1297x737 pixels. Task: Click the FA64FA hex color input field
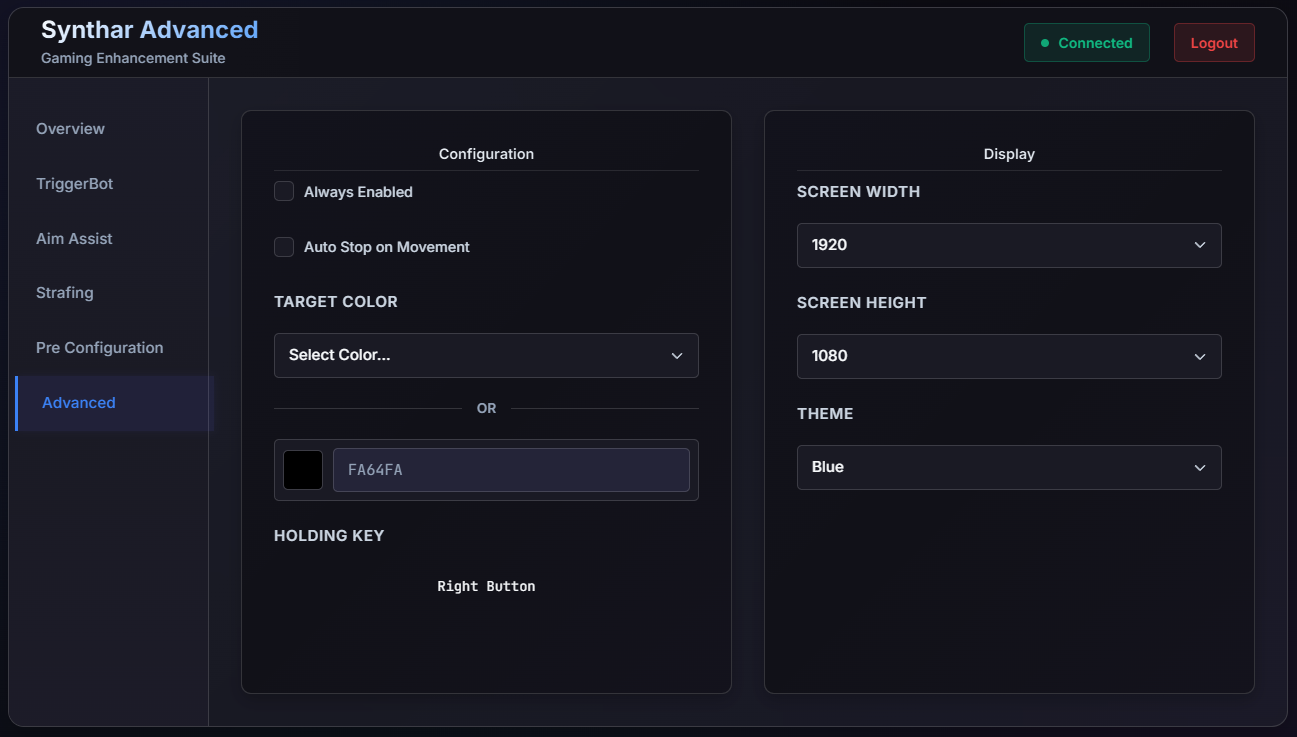510,469
